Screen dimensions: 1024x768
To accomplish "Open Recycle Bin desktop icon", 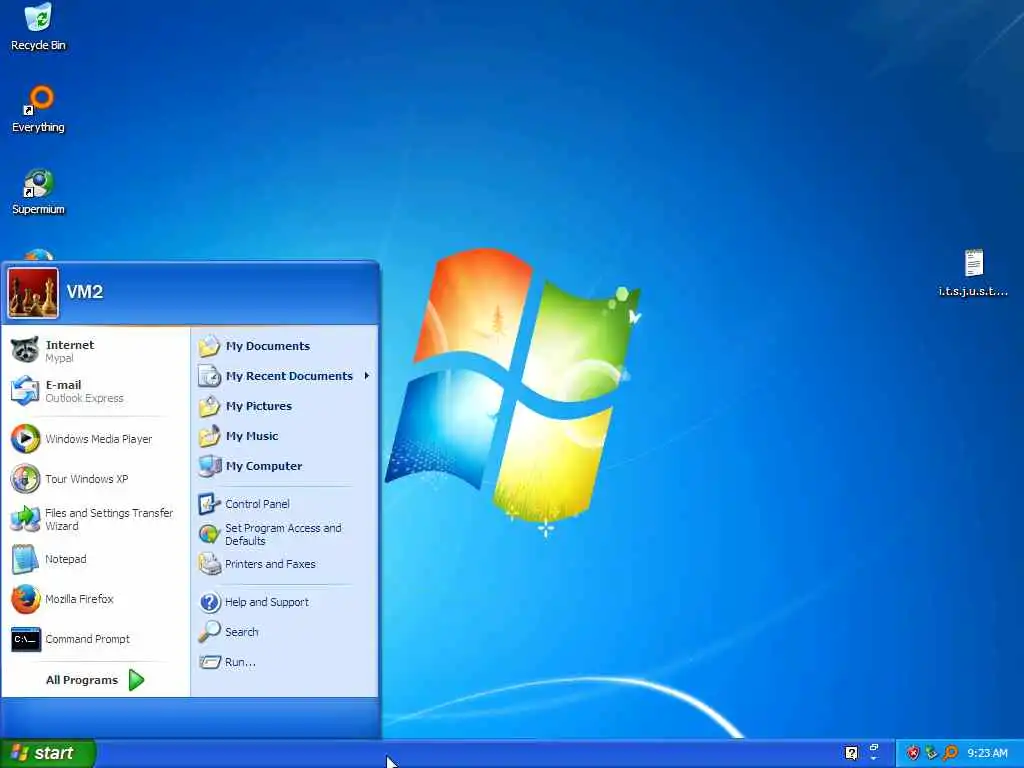I will coord(38,27).
